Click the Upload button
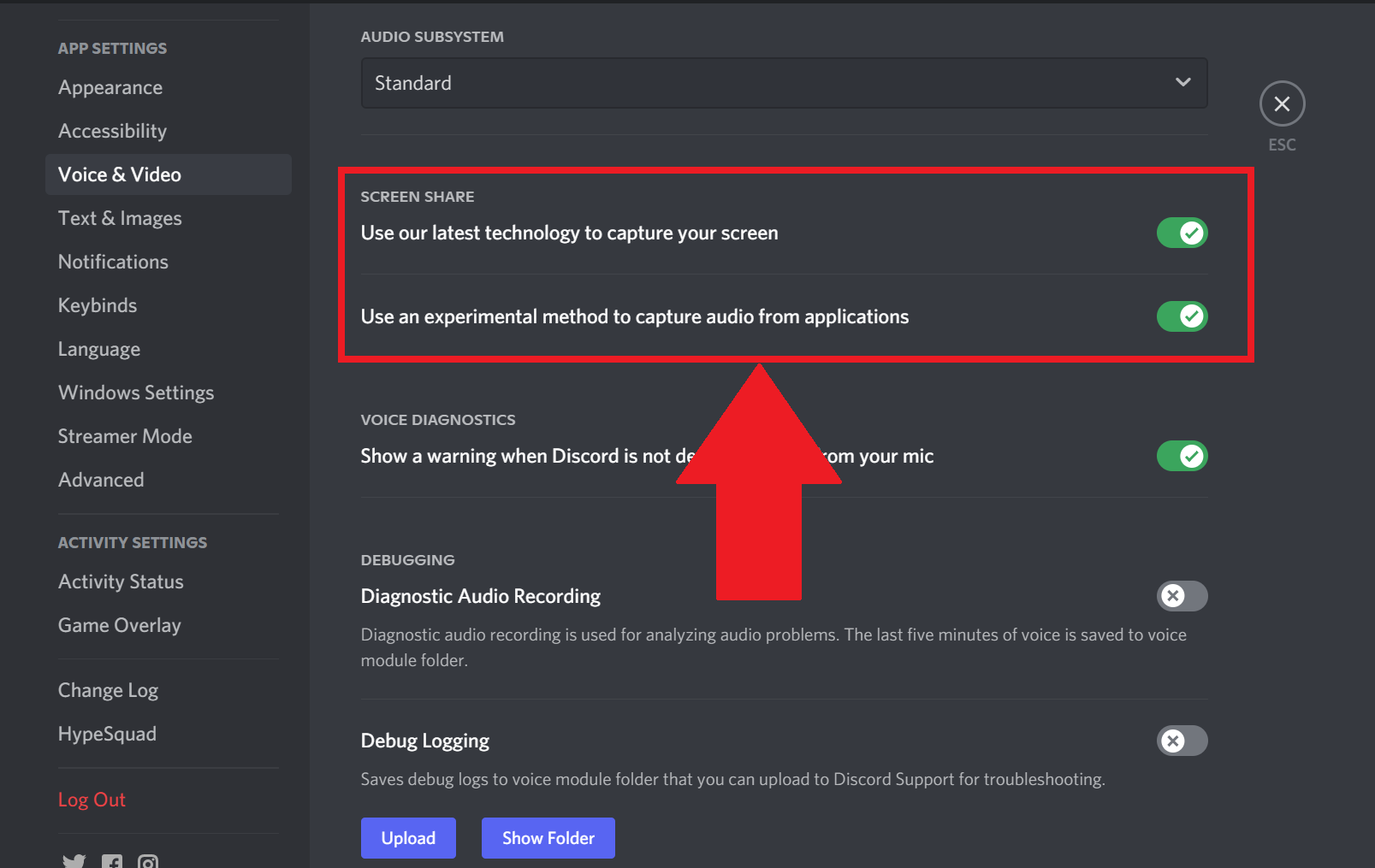The image size is (1375, 868). (408, 837)
